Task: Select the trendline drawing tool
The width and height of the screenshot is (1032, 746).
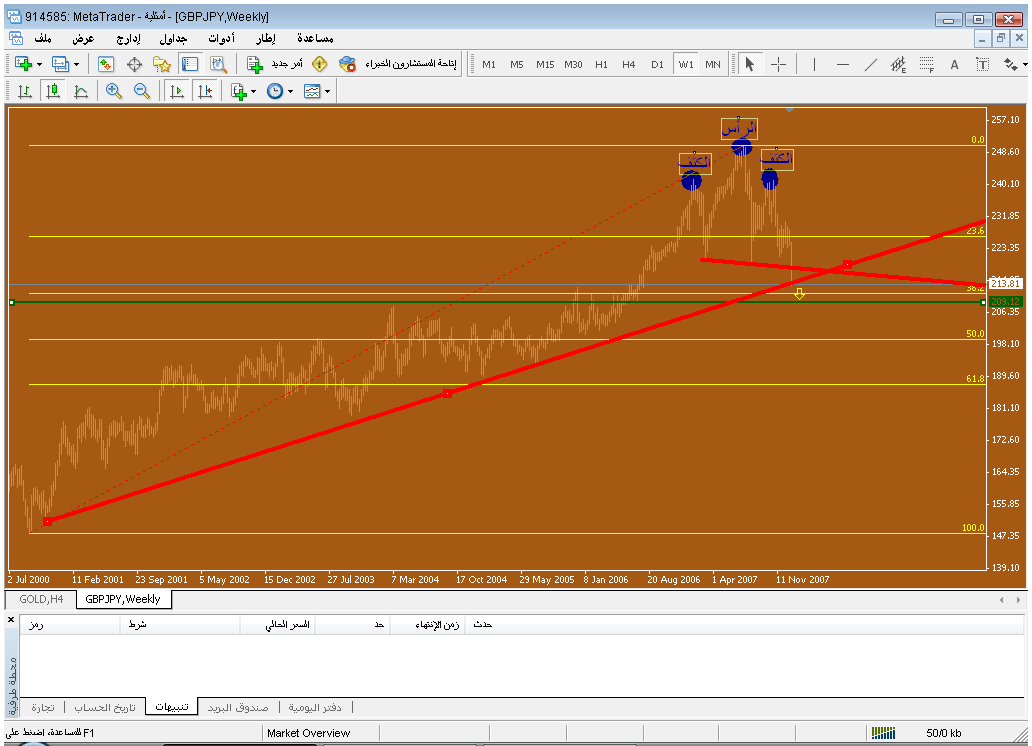Action: click(x=870, y=64)
